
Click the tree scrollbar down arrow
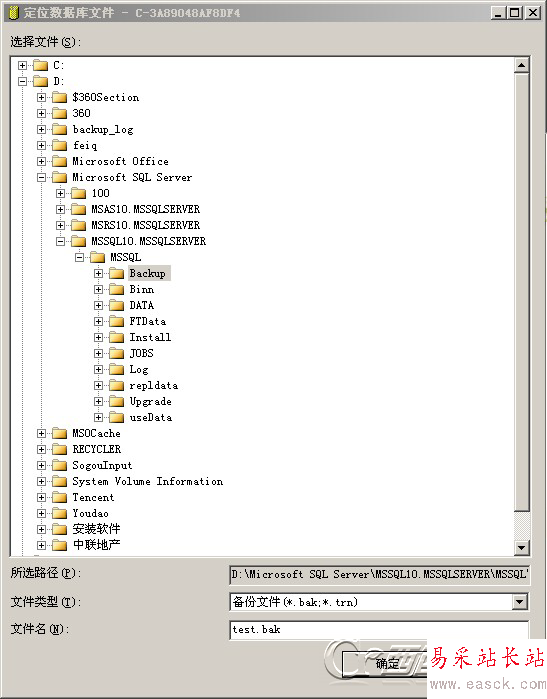pyautogui.click(x=522, y=547)
